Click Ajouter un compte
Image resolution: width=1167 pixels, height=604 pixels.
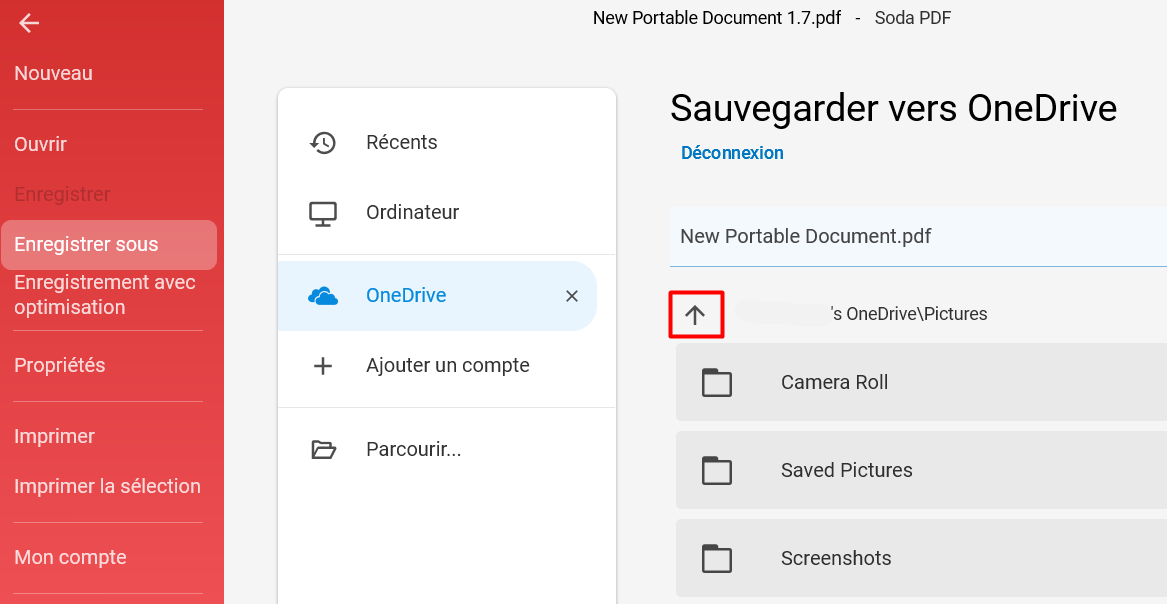coord(447,365)
